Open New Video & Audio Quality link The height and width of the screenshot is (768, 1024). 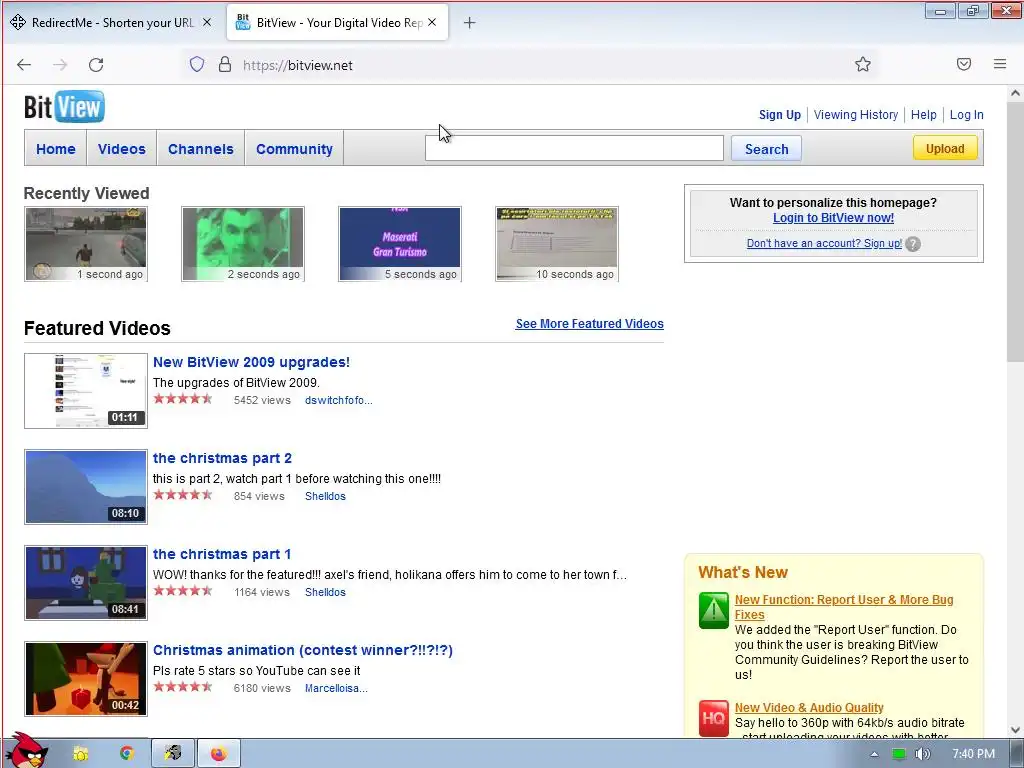pos(808,708)
